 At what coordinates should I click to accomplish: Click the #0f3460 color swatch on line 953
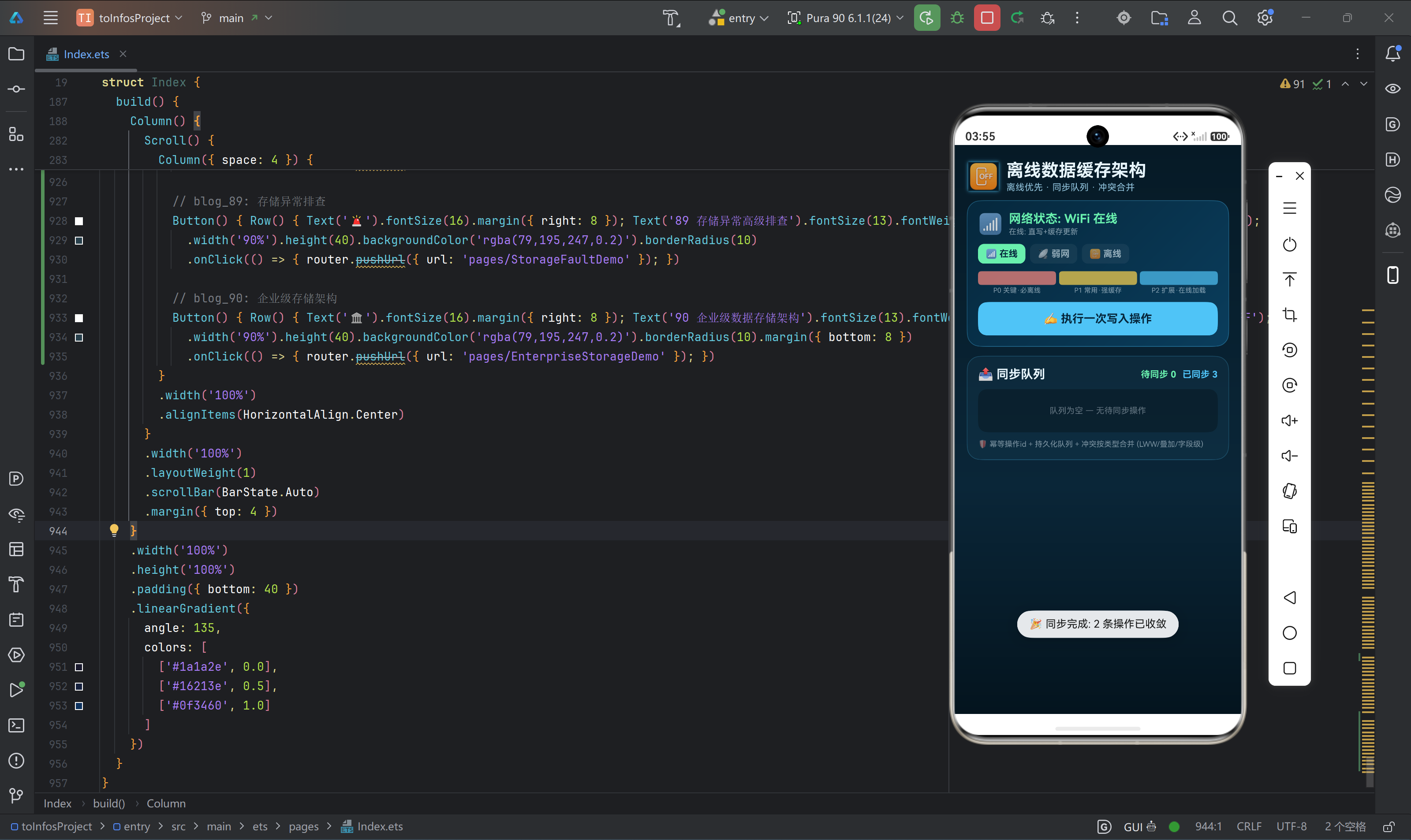(79, 706)
